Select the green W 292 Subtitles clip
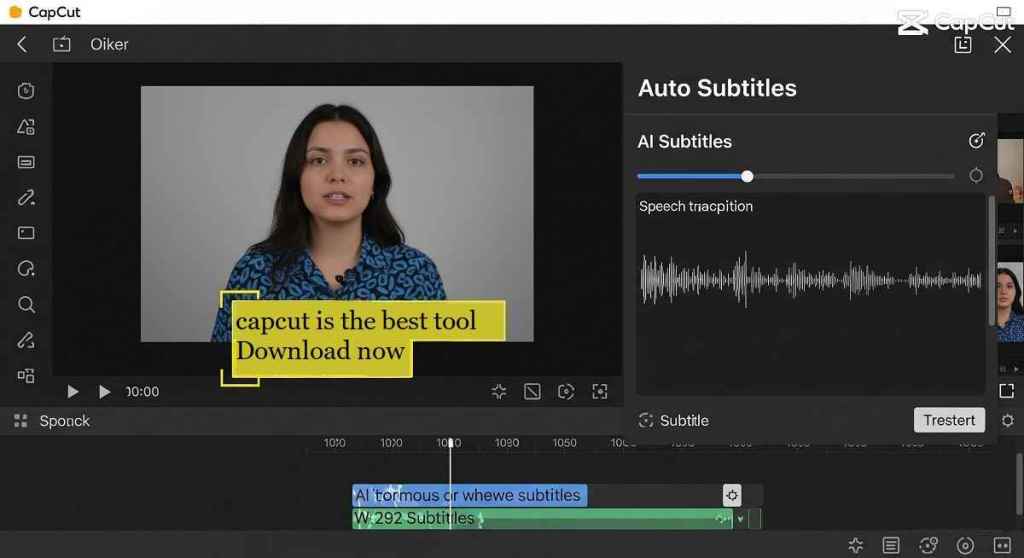The height and width of the screenshot is (558, 1024). [x=542, y=519]
